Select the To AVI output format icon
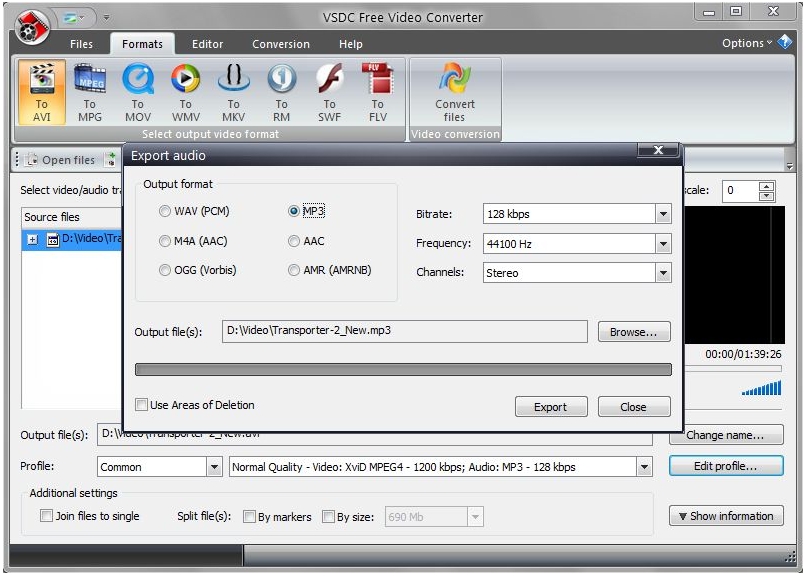The image size is (806, 578). point(40,93)
